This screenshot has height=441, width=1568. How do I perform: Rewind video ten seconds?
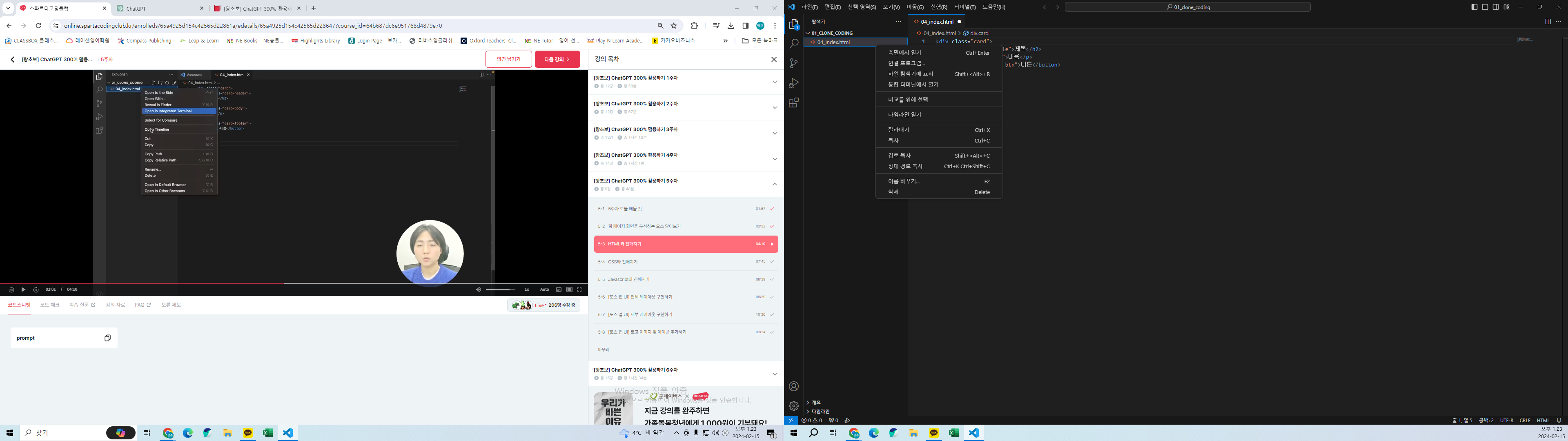point(11,290)
